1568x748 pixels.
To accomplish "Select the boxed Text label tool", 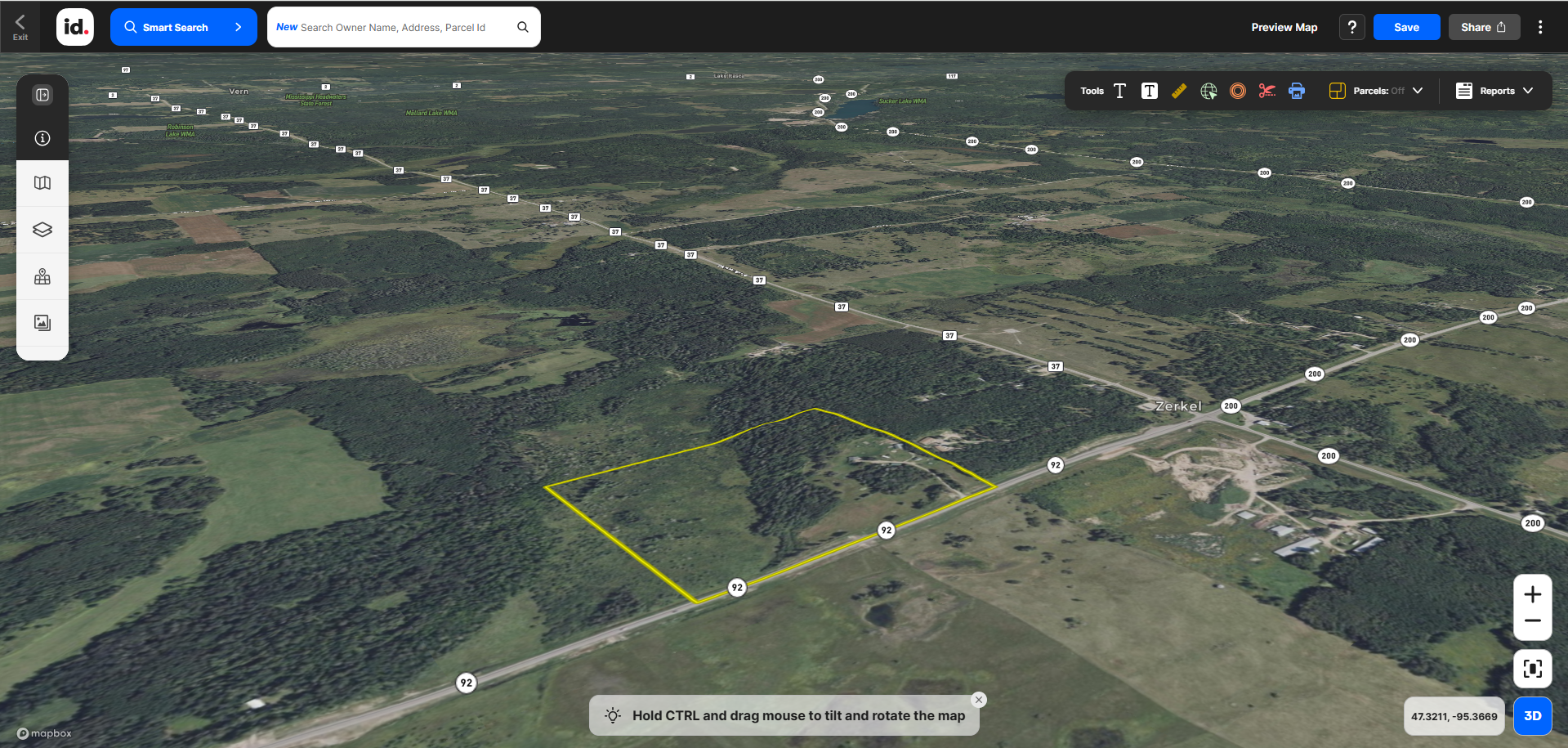I will 1149,91.
